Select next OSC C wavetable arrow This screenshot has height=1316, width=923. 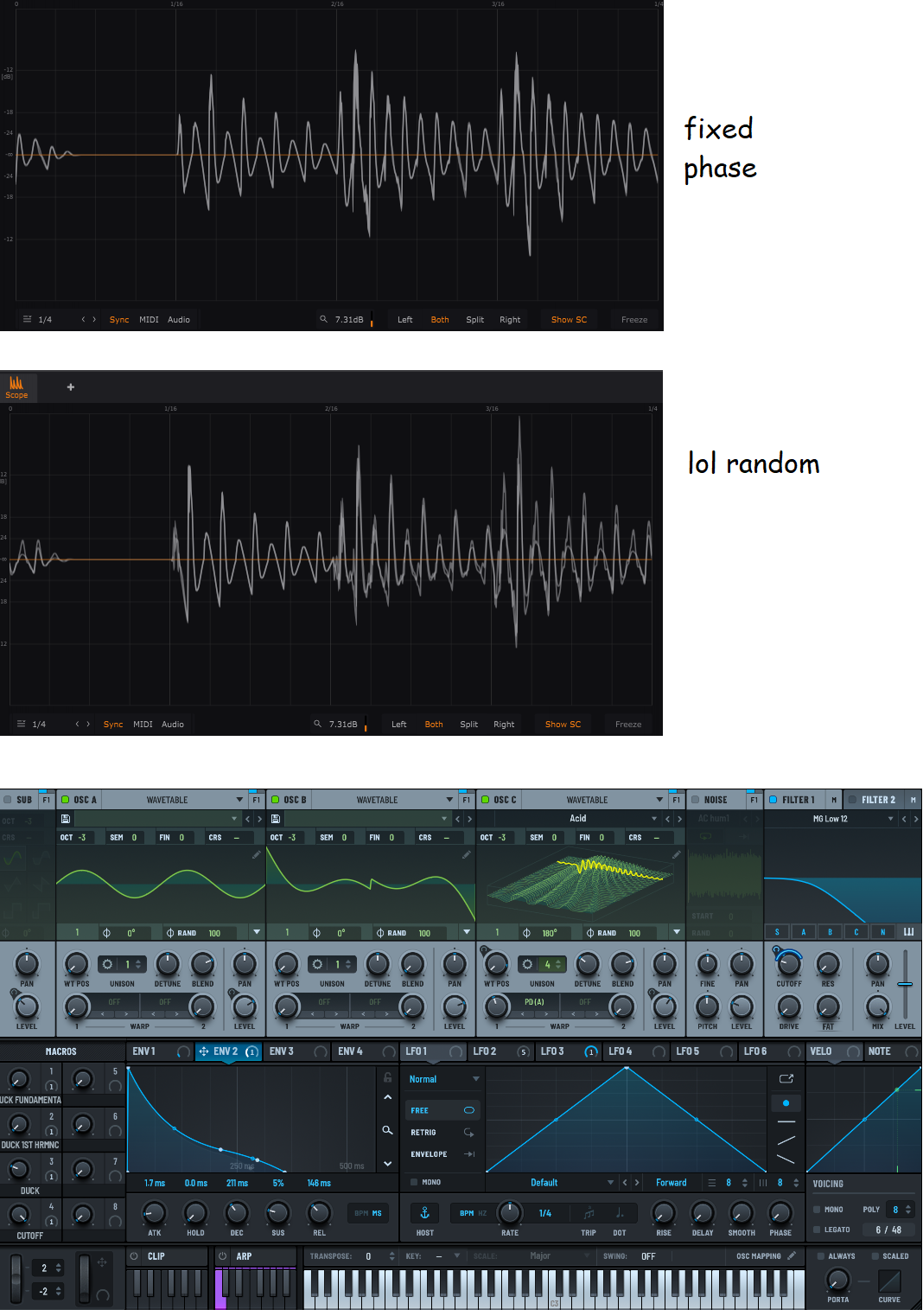(679, 818)
